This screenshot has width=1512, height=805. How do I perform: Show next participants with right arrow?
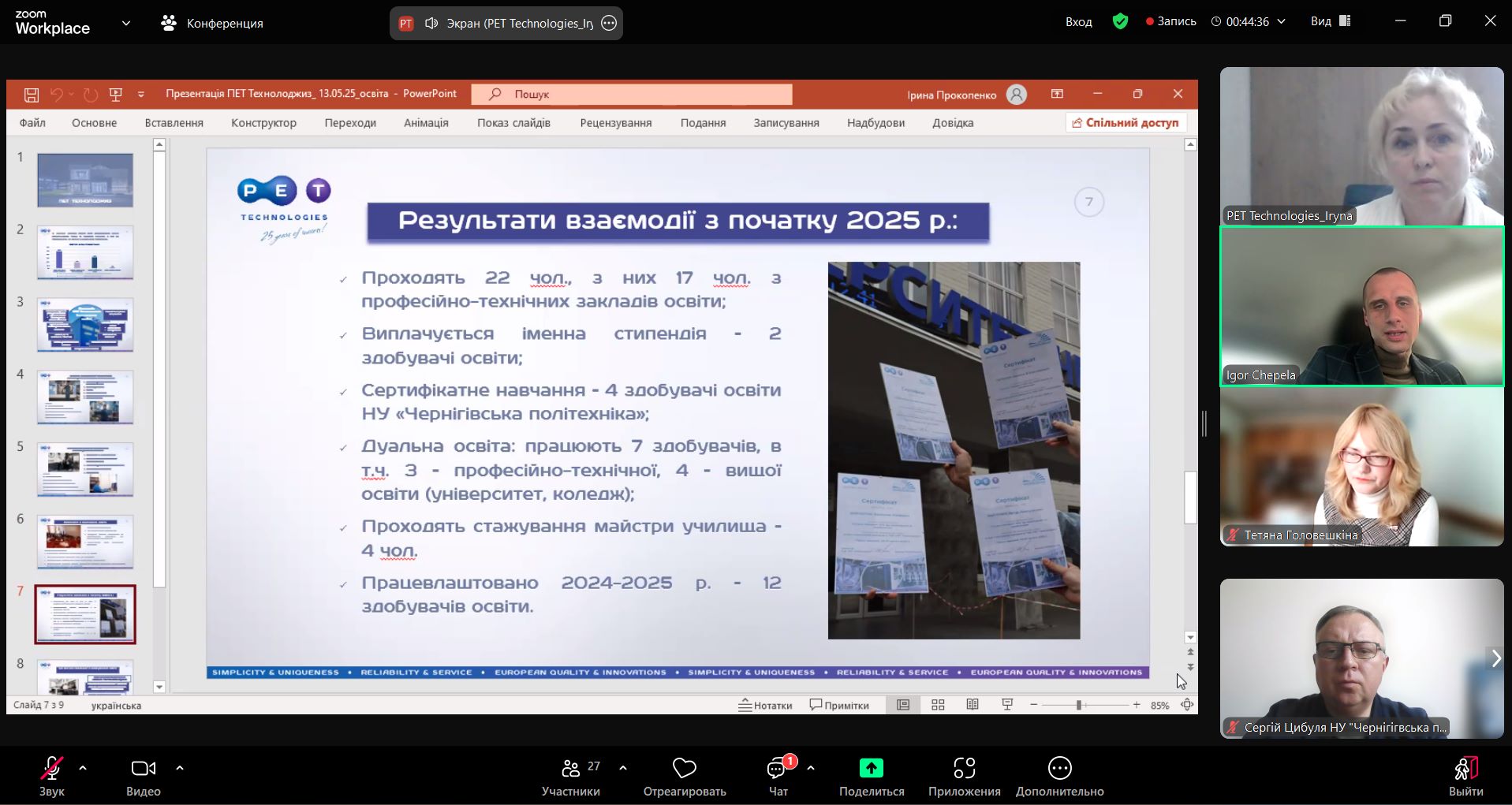[1495, 658]
